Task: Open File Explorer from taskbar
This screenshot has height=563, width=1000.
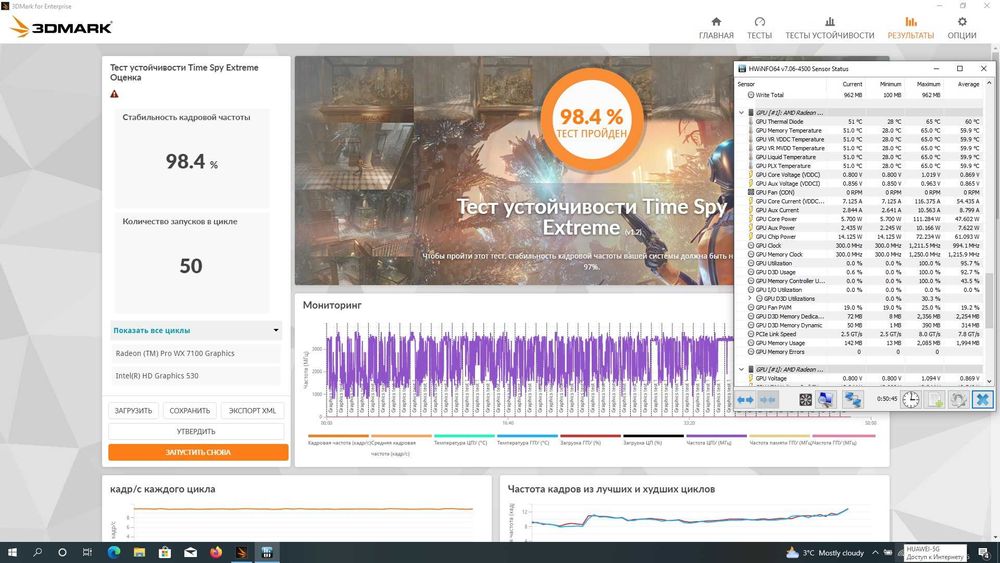Action: coord(139,553)
